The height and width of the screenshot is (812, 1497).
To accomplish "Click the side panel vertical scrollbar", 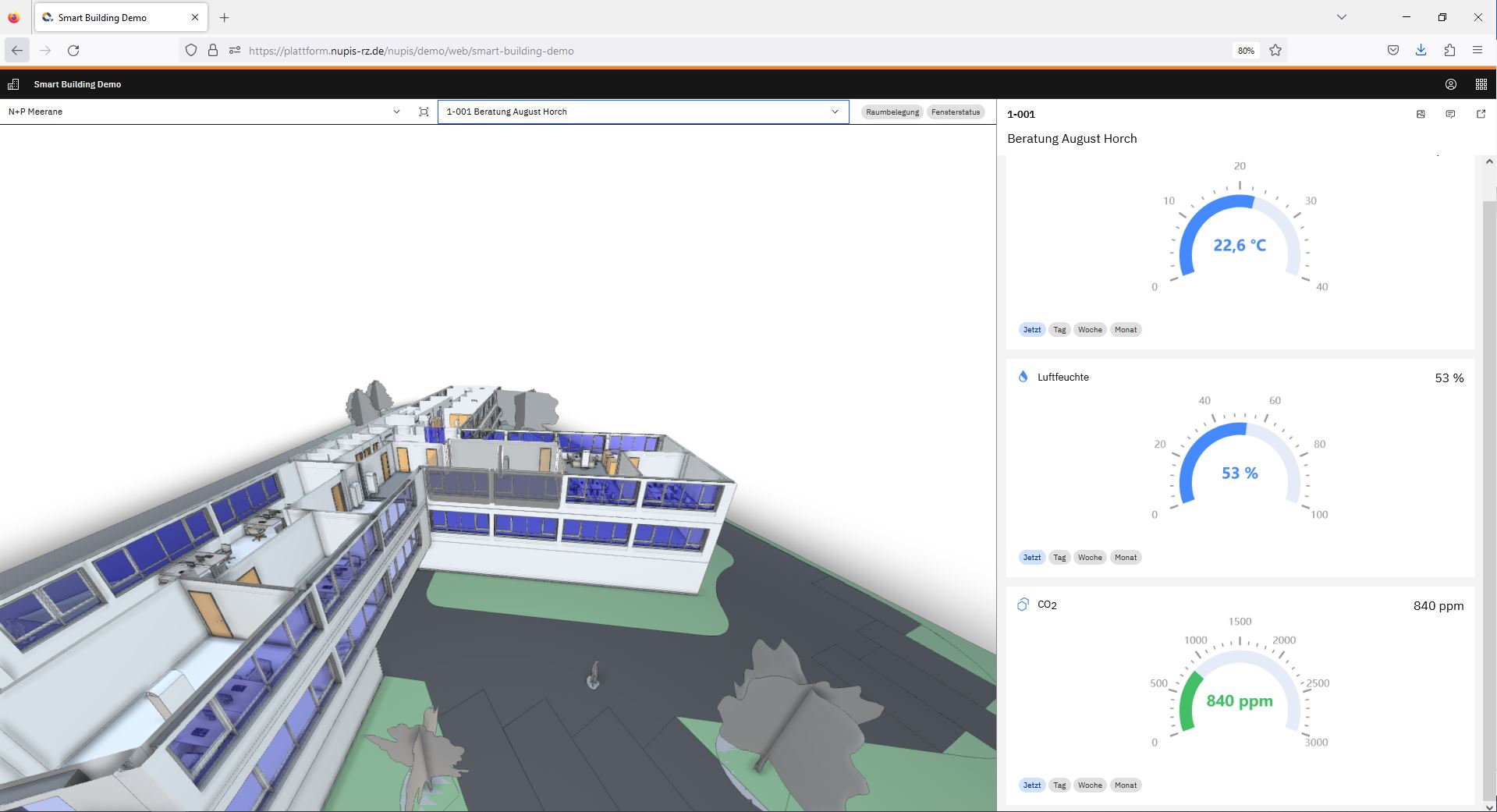I will [1488, 499].
